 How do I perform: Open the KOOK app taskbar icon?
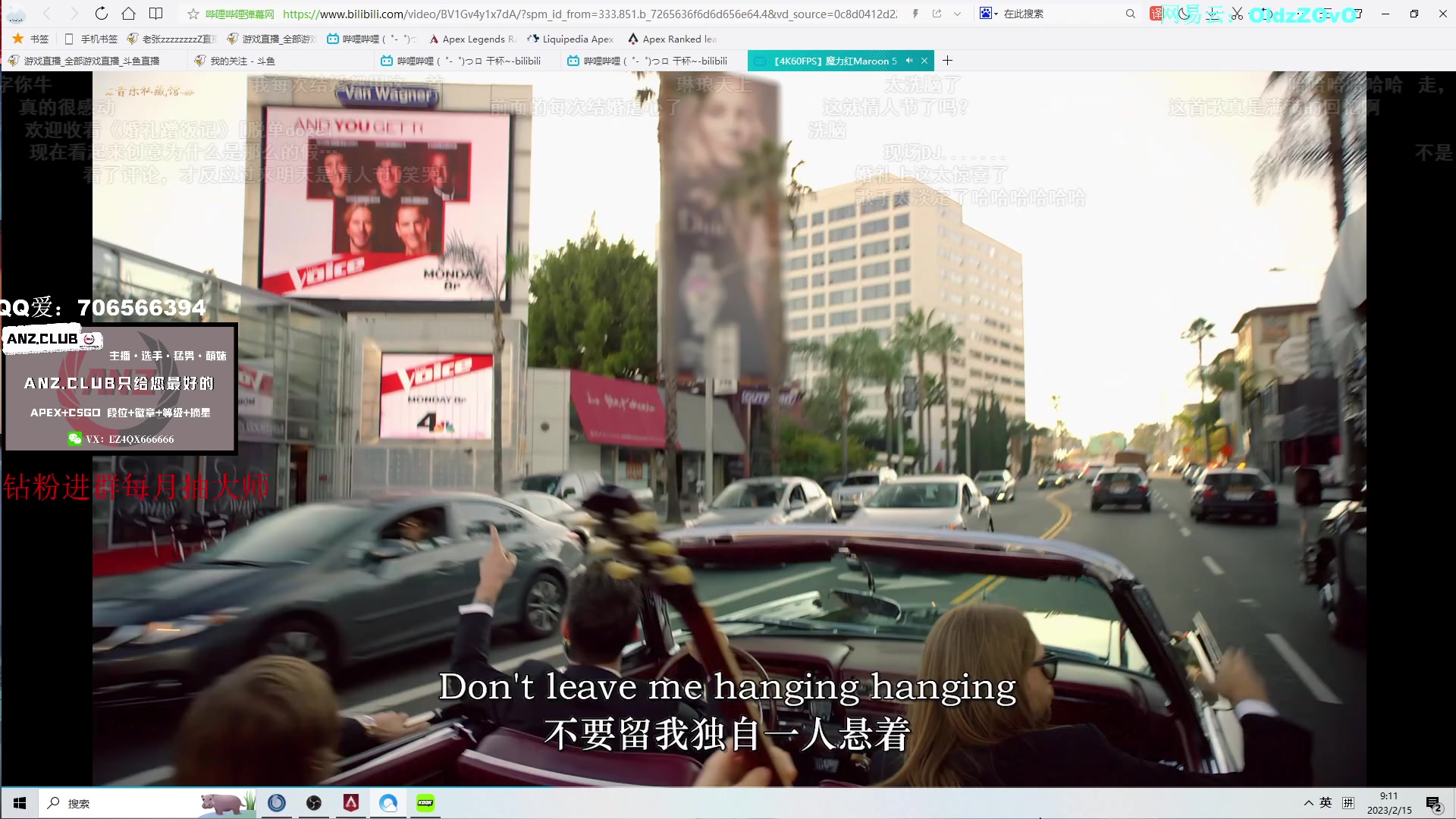pyautogui.click(x=425, y=803)
